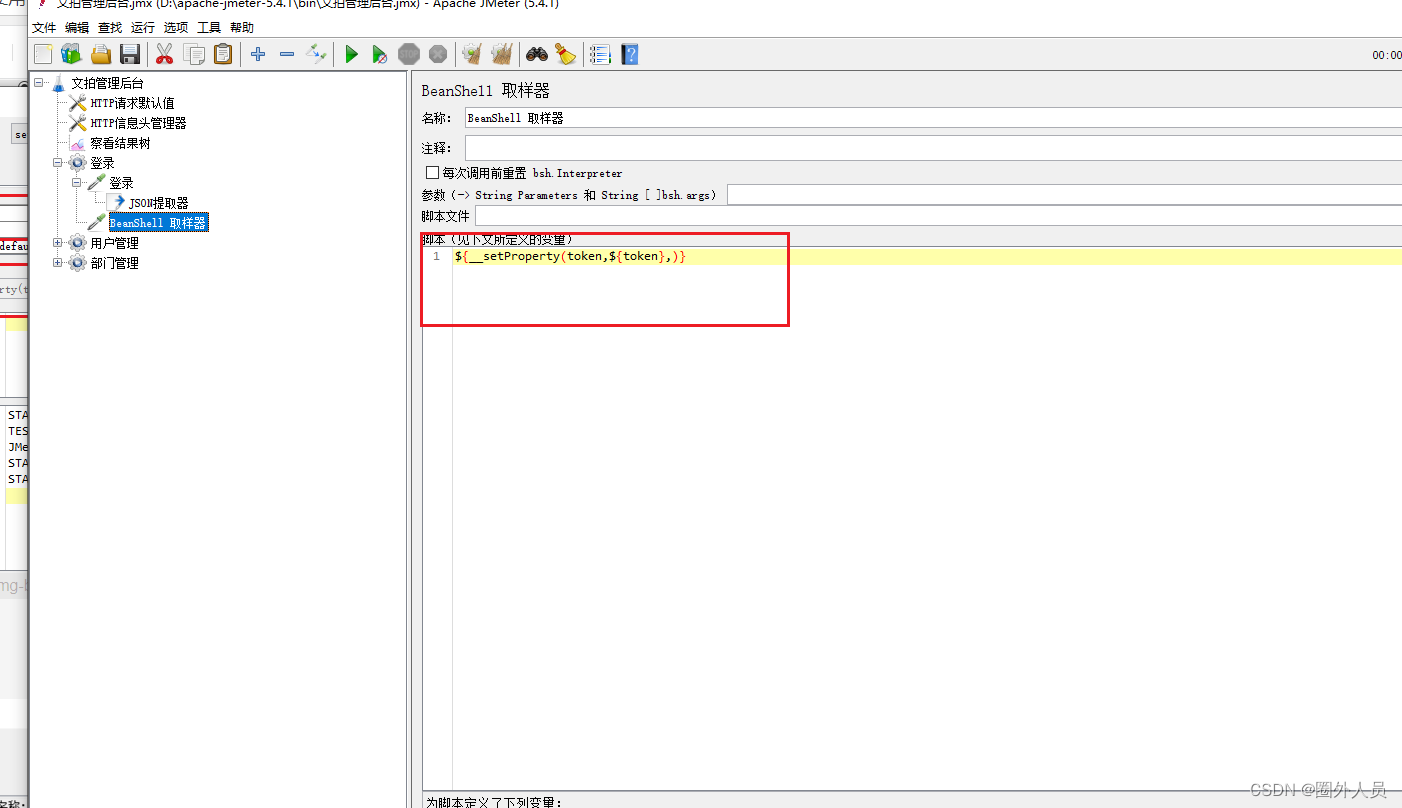Viewport: 1402px width, 808px height.
Task: Open the Function Helper list icon
Action: click(x=600, y=54)
